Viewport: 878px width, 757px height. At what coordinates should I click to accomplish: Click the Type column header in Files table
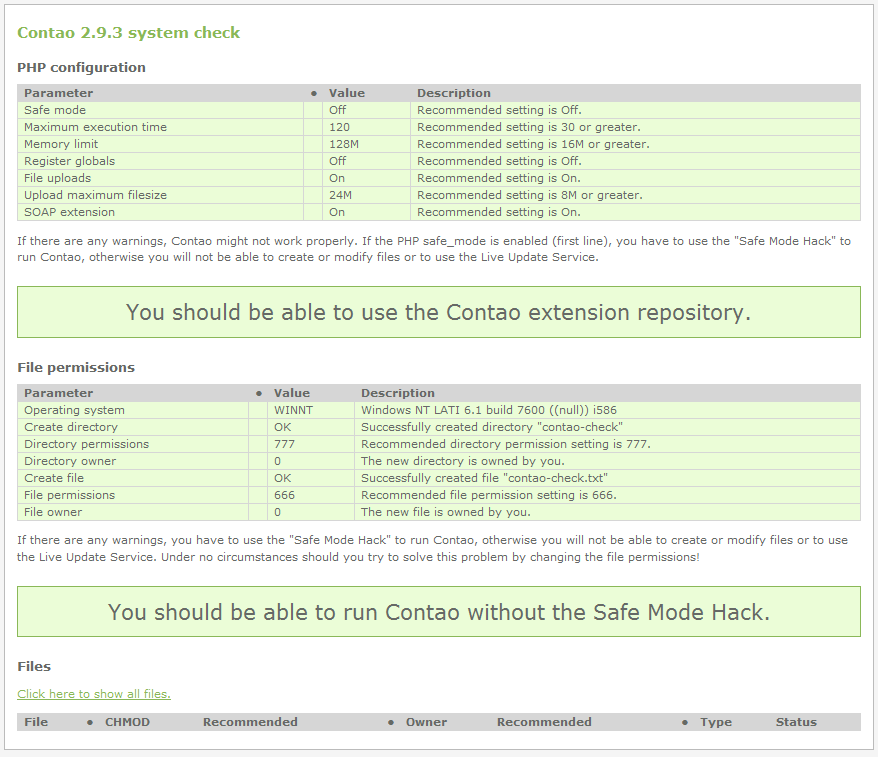716,722
